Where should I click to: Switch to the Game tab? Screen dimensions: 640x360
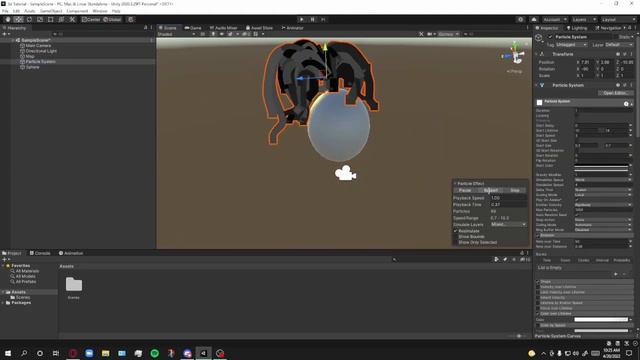click(193, 28)
